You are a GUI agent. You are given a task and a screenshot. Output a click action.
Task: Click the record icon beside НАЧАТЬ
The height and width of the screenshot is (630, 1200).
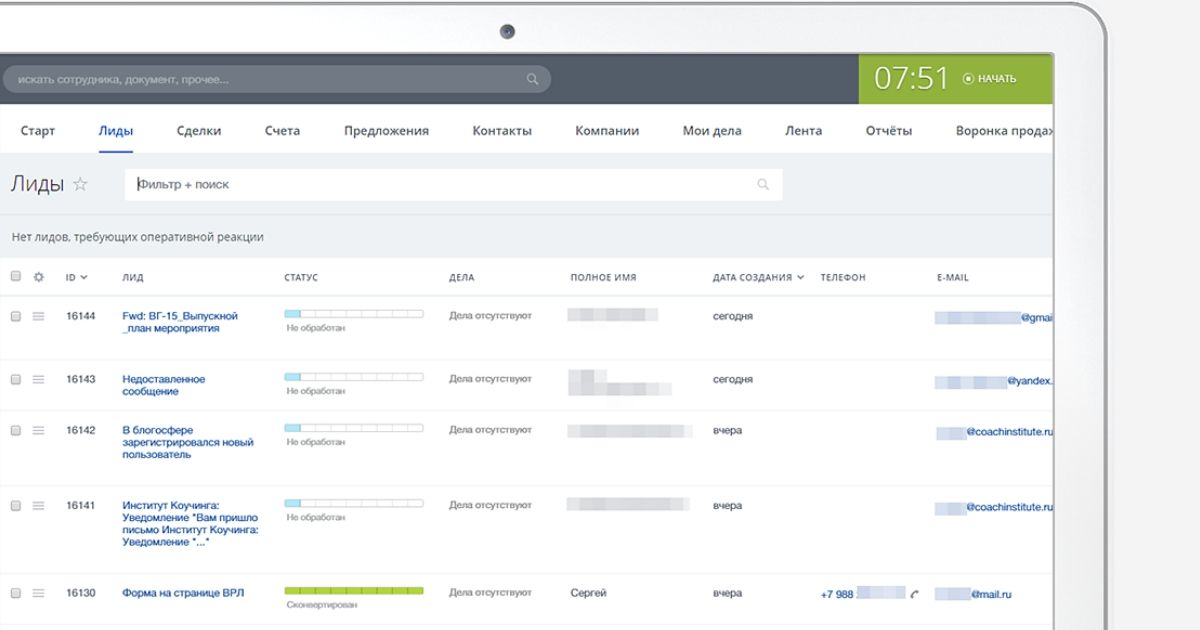pyautogui.click(x=967, y=79)
